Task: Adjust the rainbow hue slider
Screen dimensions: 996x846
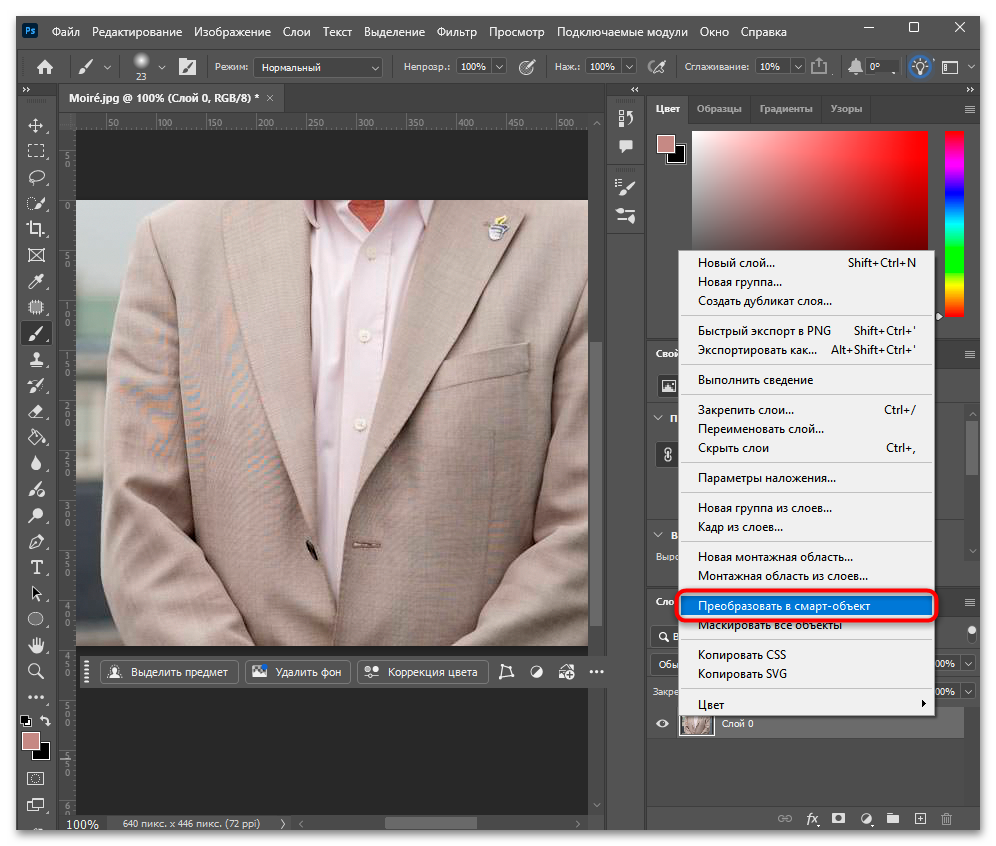Action: point(954,224)
